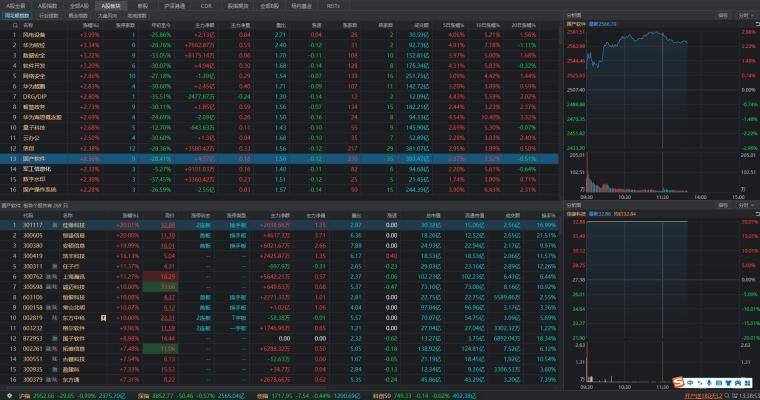Select stock code 300551 row
The image size is (760, 400).
[x=279, y=359]
